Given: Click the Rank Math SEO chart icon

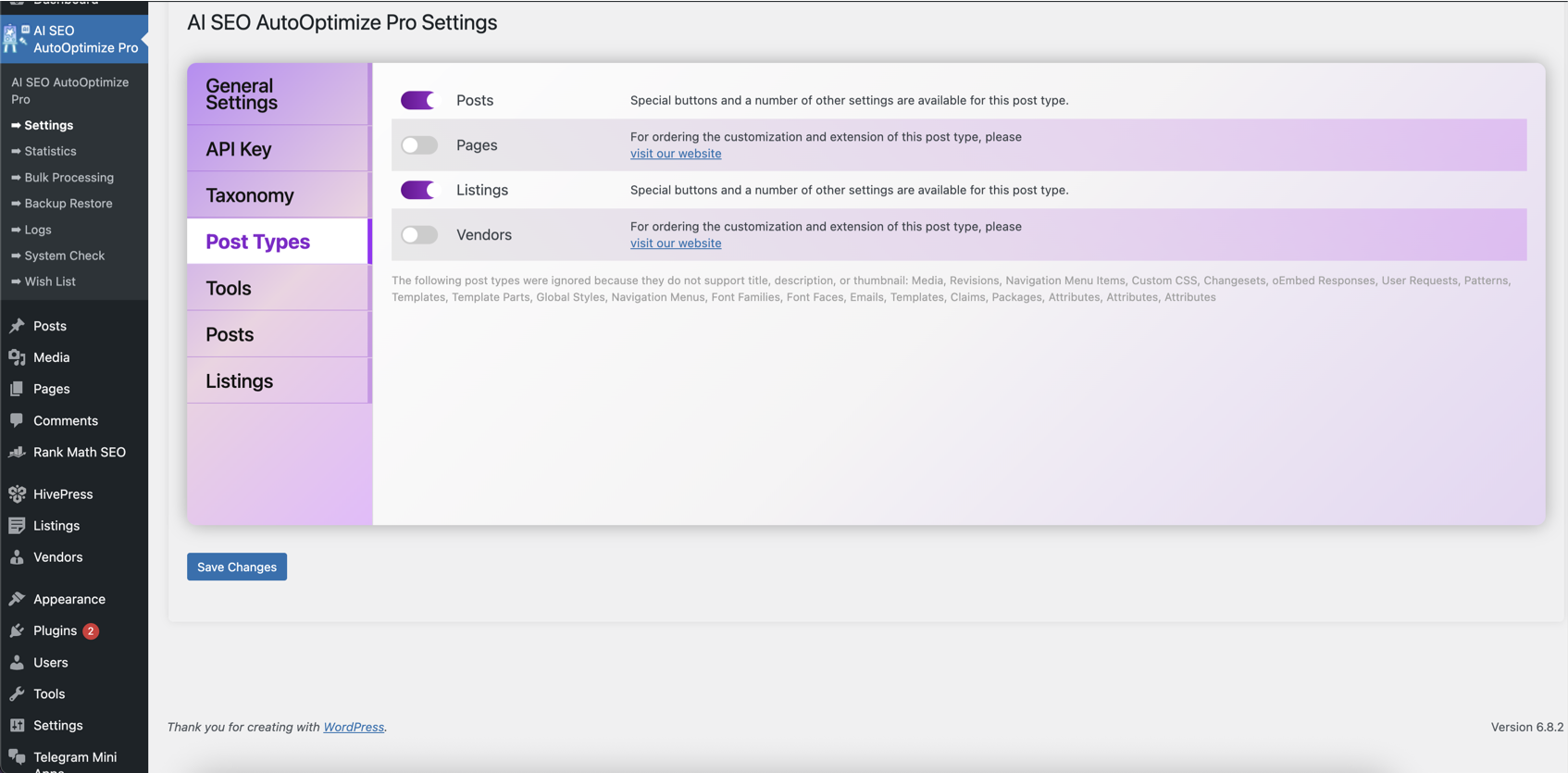Looking at the screenshot, I should click(x=17, y=452).
